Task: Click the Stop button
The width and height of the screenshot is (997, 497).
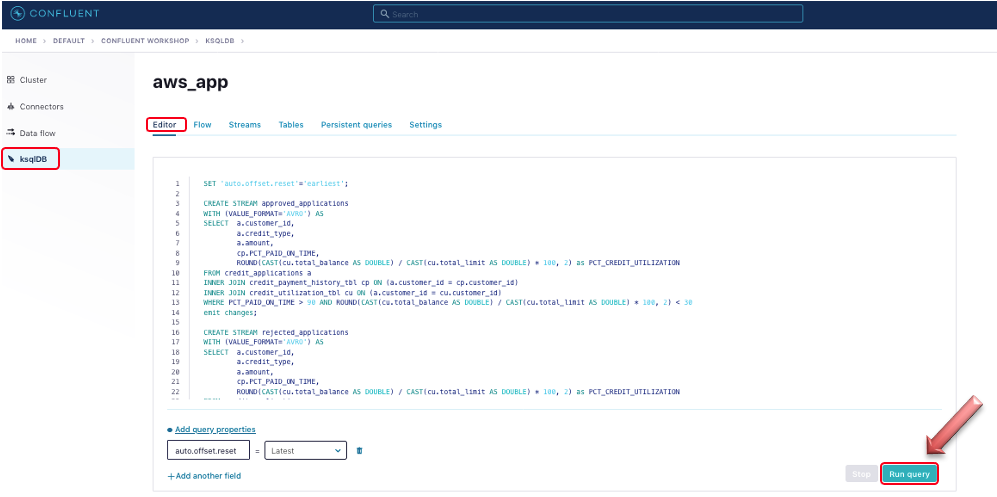Action: pyautogui.click(x=861, y=474)
